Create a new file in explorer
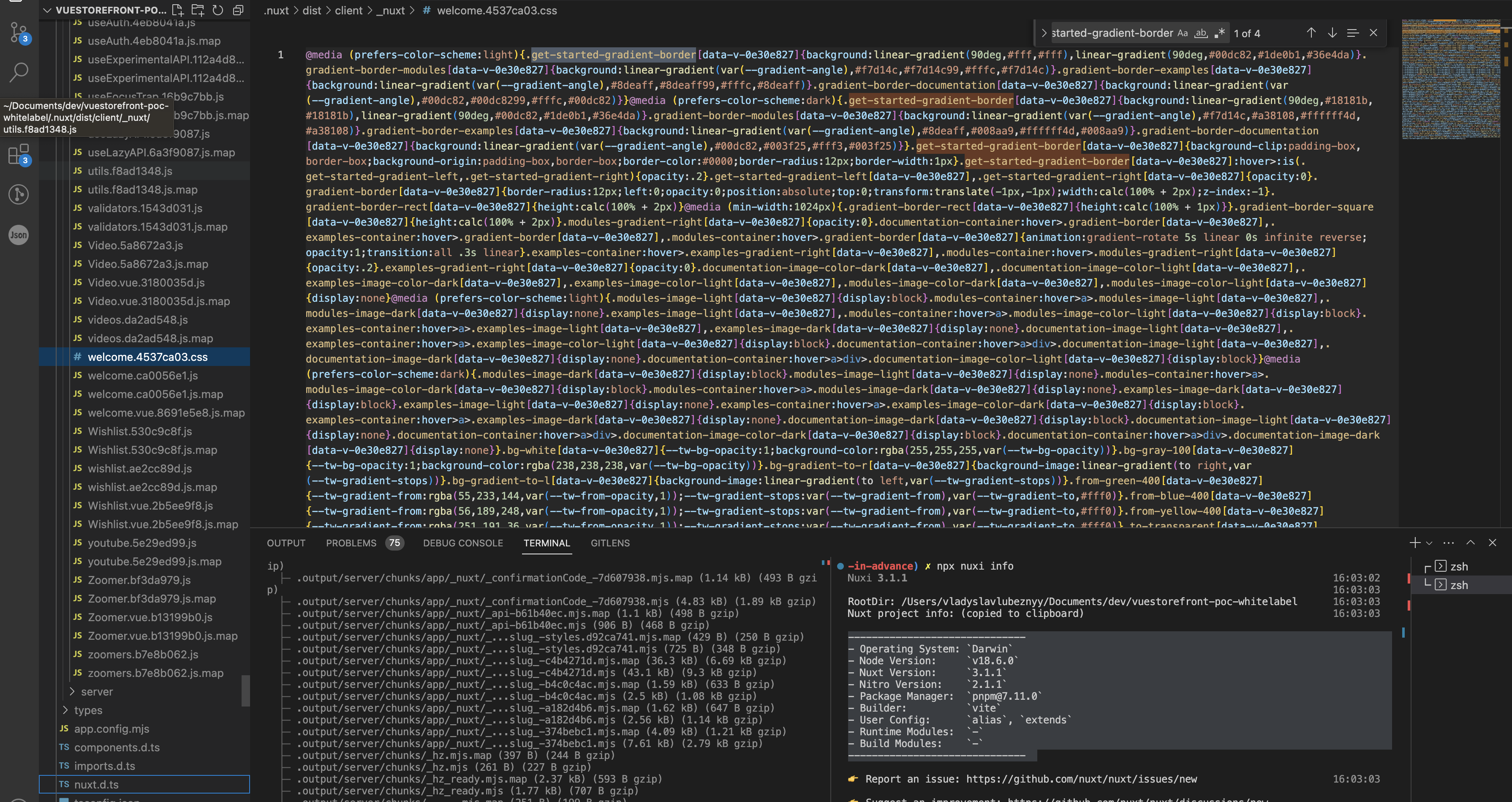This screenshot has height=802, width=1512. 178,10
